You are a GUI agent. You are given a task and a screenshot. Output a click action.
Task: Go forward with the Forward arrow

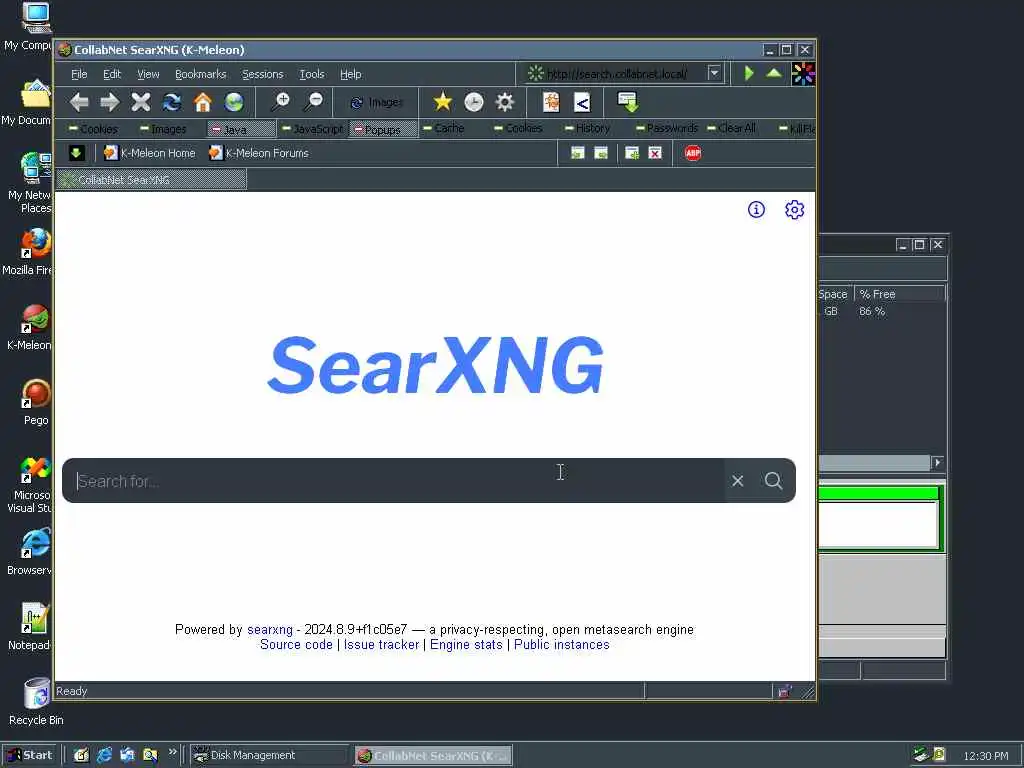click(x=110, y=102)
